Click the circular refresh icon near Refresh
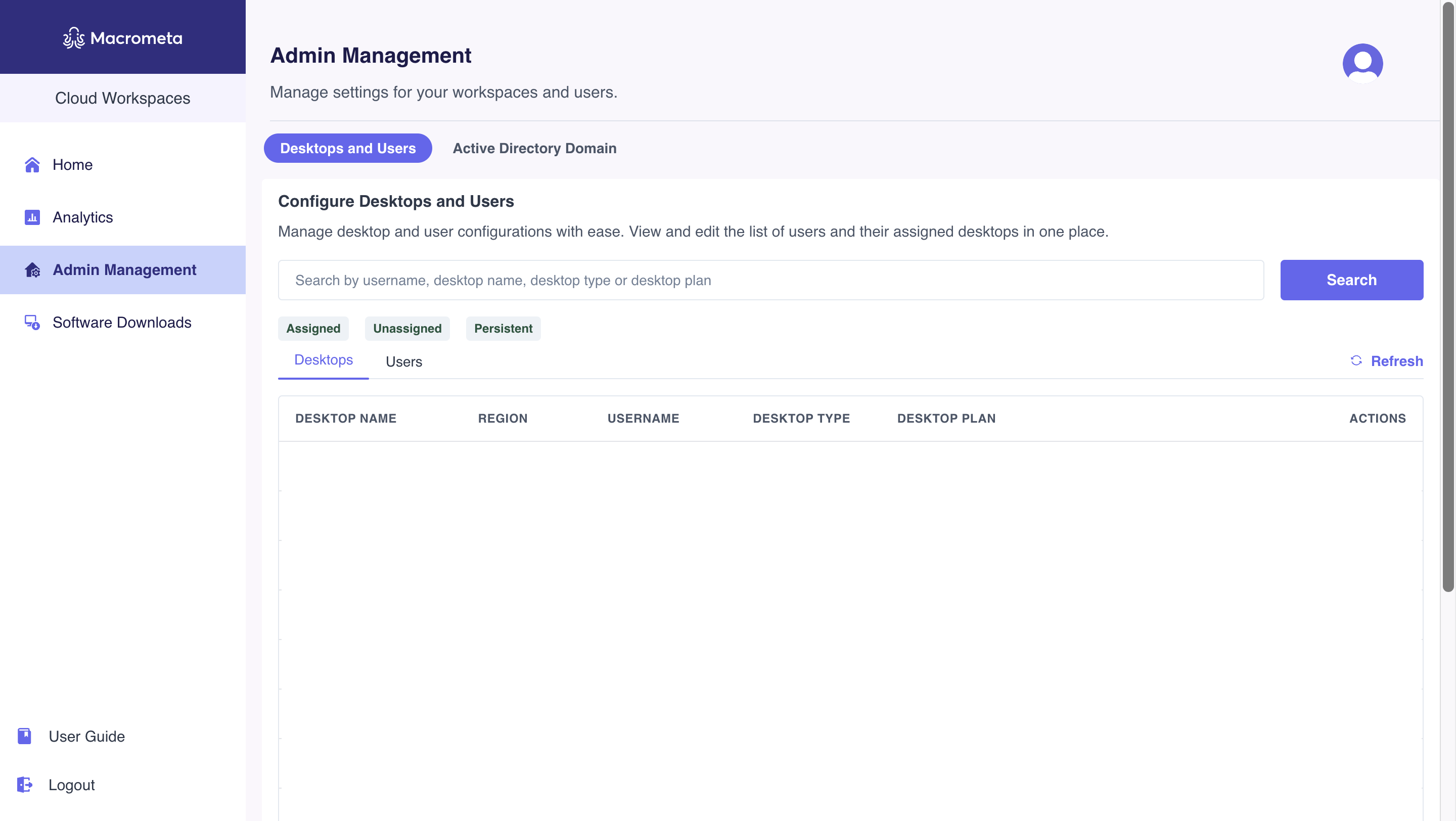 tap(1357, 361)
